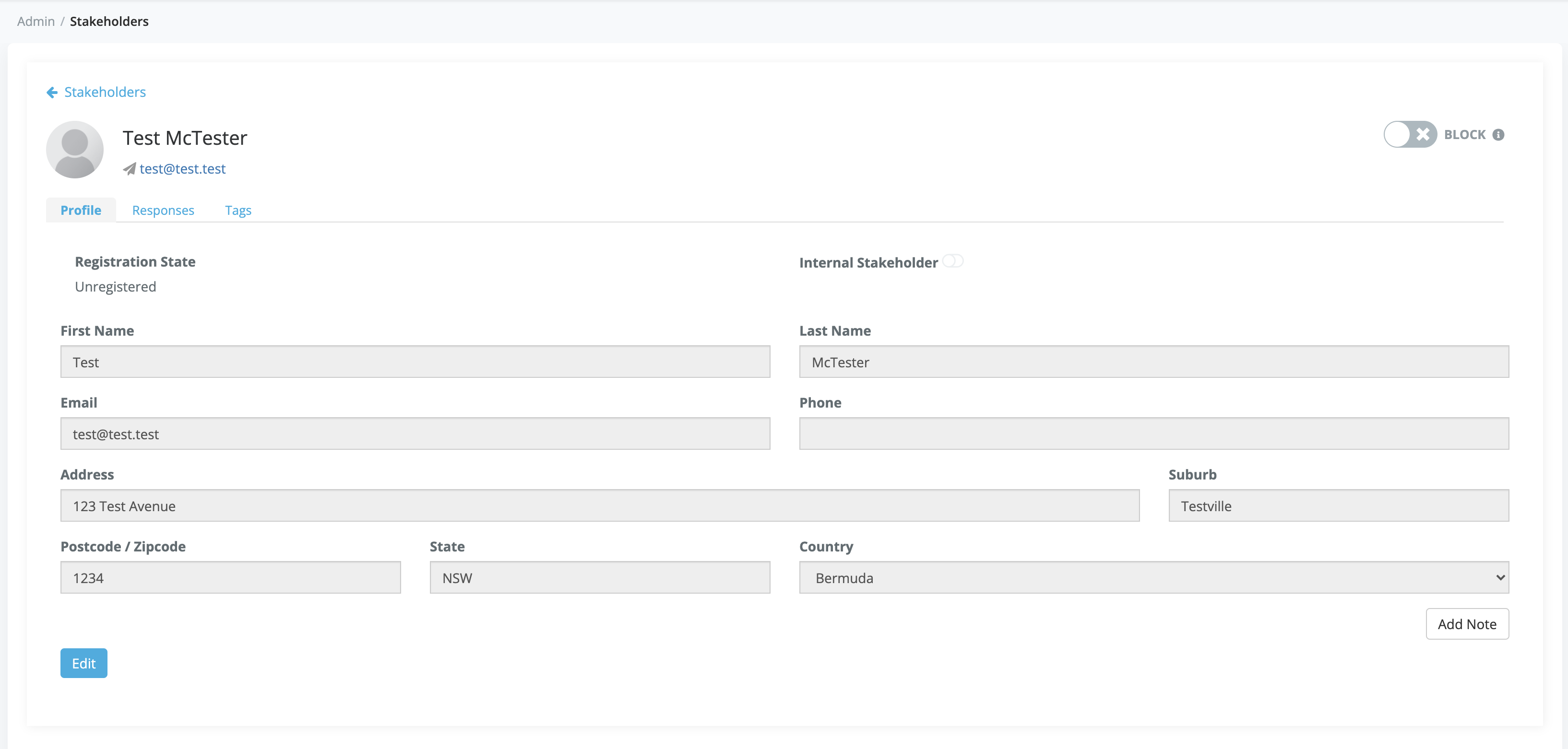1568x749 pixels.
Task: Click the Last Name field
Action: coord(1153,362)
